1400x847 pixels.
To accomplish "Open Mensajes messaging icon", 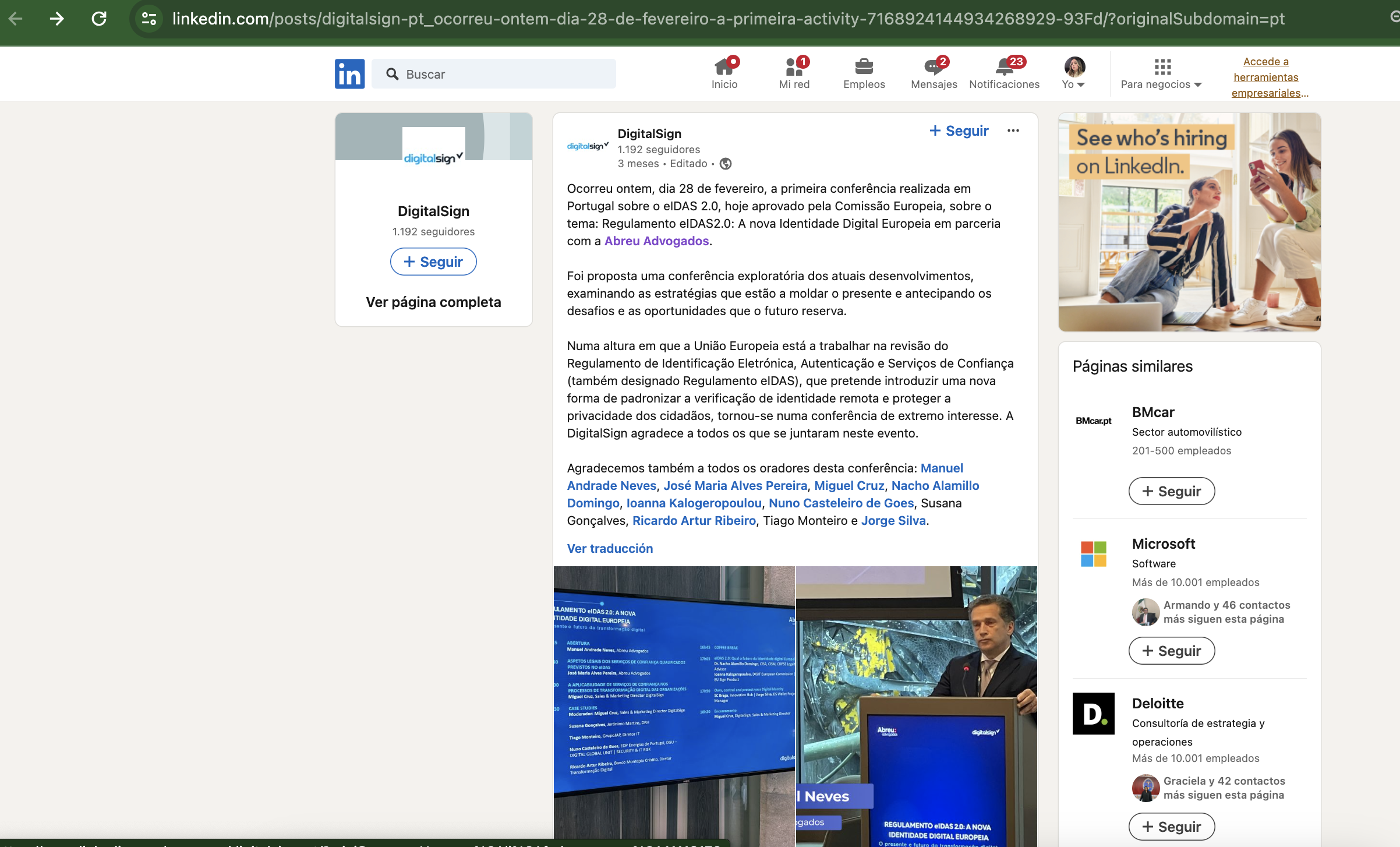I will click(934, 73).
